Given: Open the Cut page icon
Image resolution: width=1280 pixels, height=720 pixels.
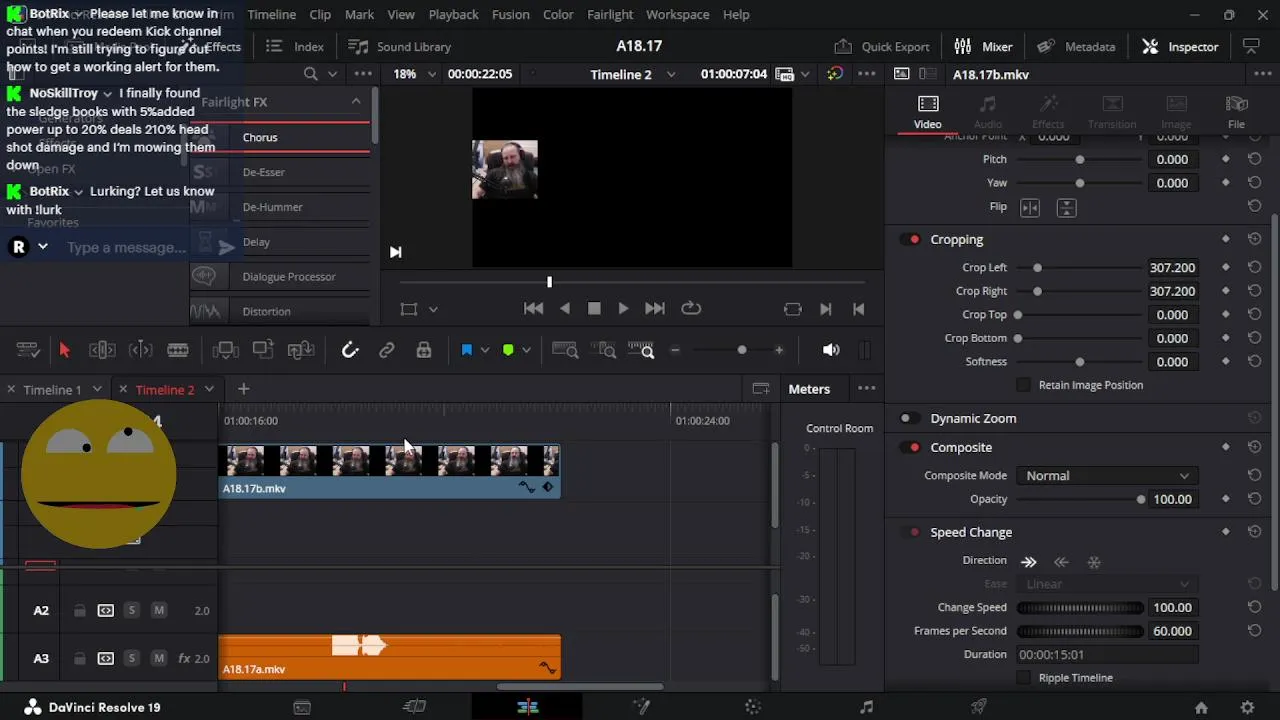Looking at the screenshot, I should (x=414, y=707).
